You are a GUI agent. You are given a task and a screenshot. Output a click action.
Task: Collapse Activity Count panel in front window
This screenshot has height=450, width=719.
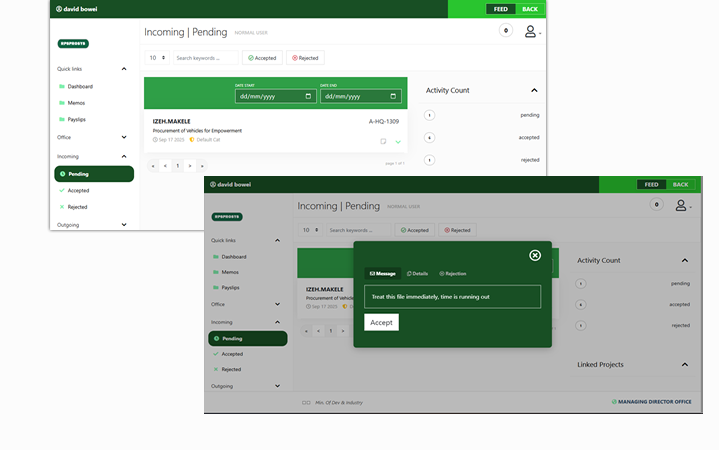(685, 261)
